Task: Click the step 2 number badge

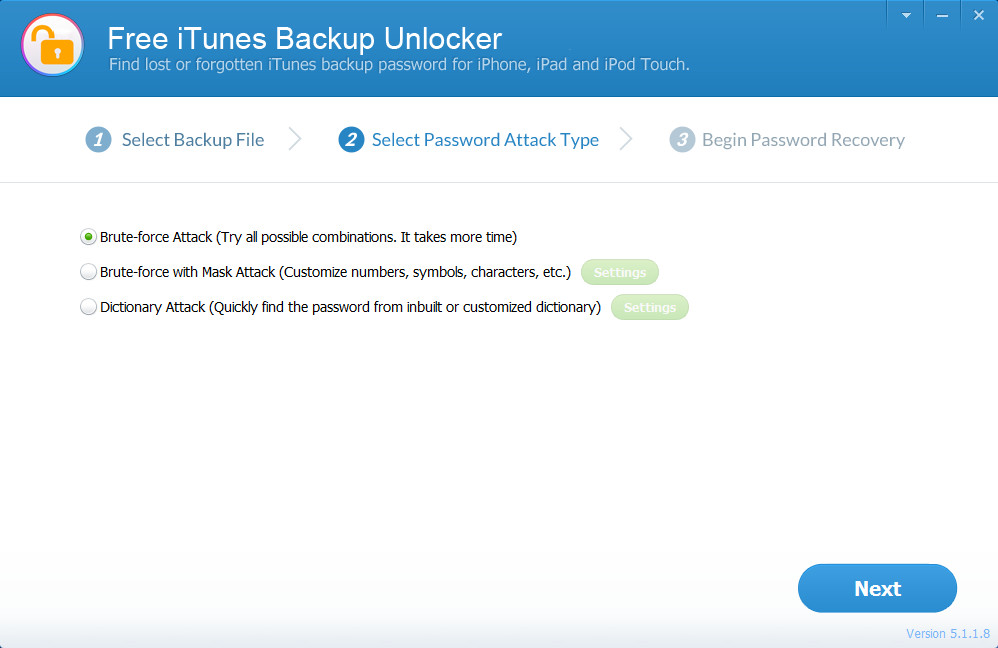Action: pyautogui.click(x=351, y=140)
